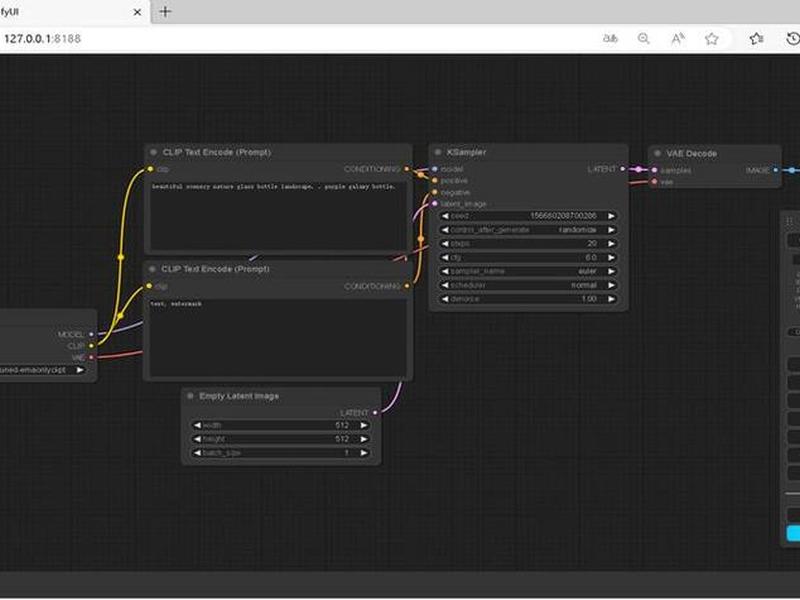
Task: Open a new browser tab with plus icon
Action: (x=165, y=11)
